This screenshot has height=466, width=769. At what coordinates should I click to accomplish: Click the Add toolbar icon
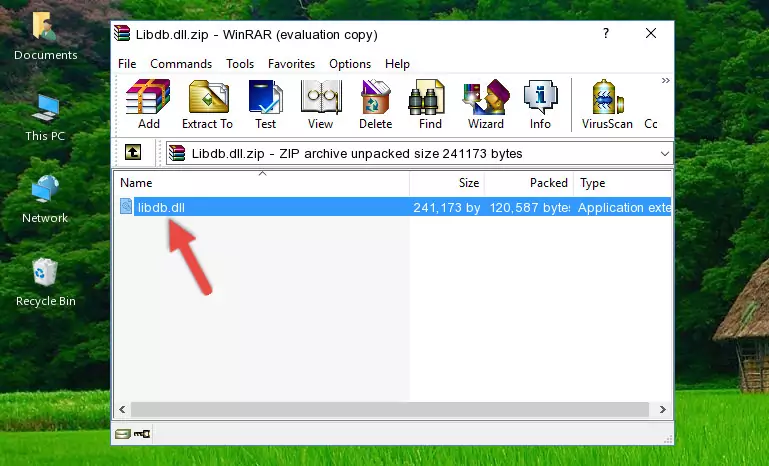[148, 104]
